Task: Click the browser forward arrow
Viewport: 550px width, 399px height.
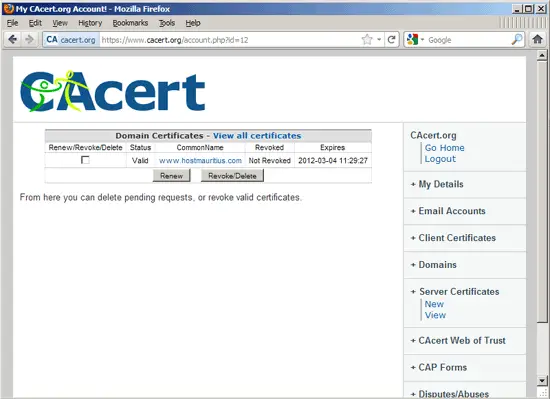Action: point(29,39)
